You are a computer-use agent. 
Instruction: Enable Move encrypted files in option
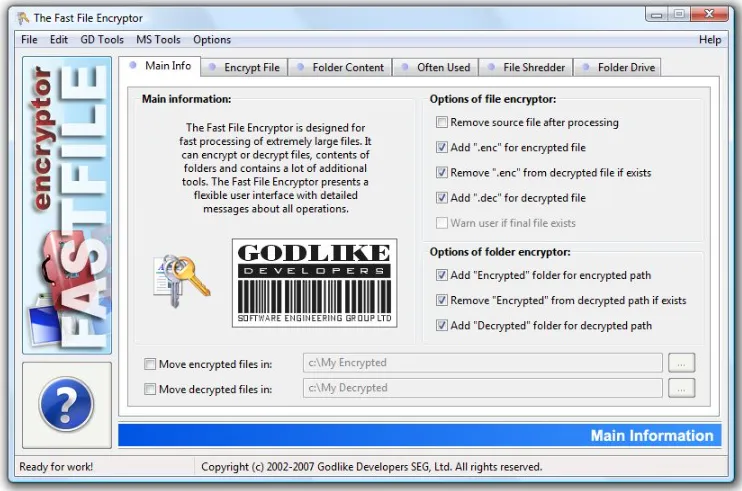(150, 364)
